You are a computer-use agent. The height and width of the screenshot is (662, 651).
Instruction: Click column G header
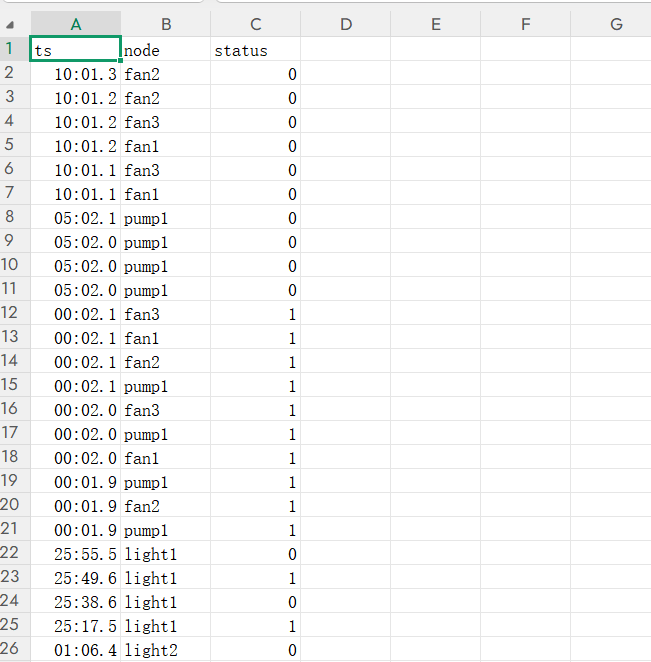[616, 25]
